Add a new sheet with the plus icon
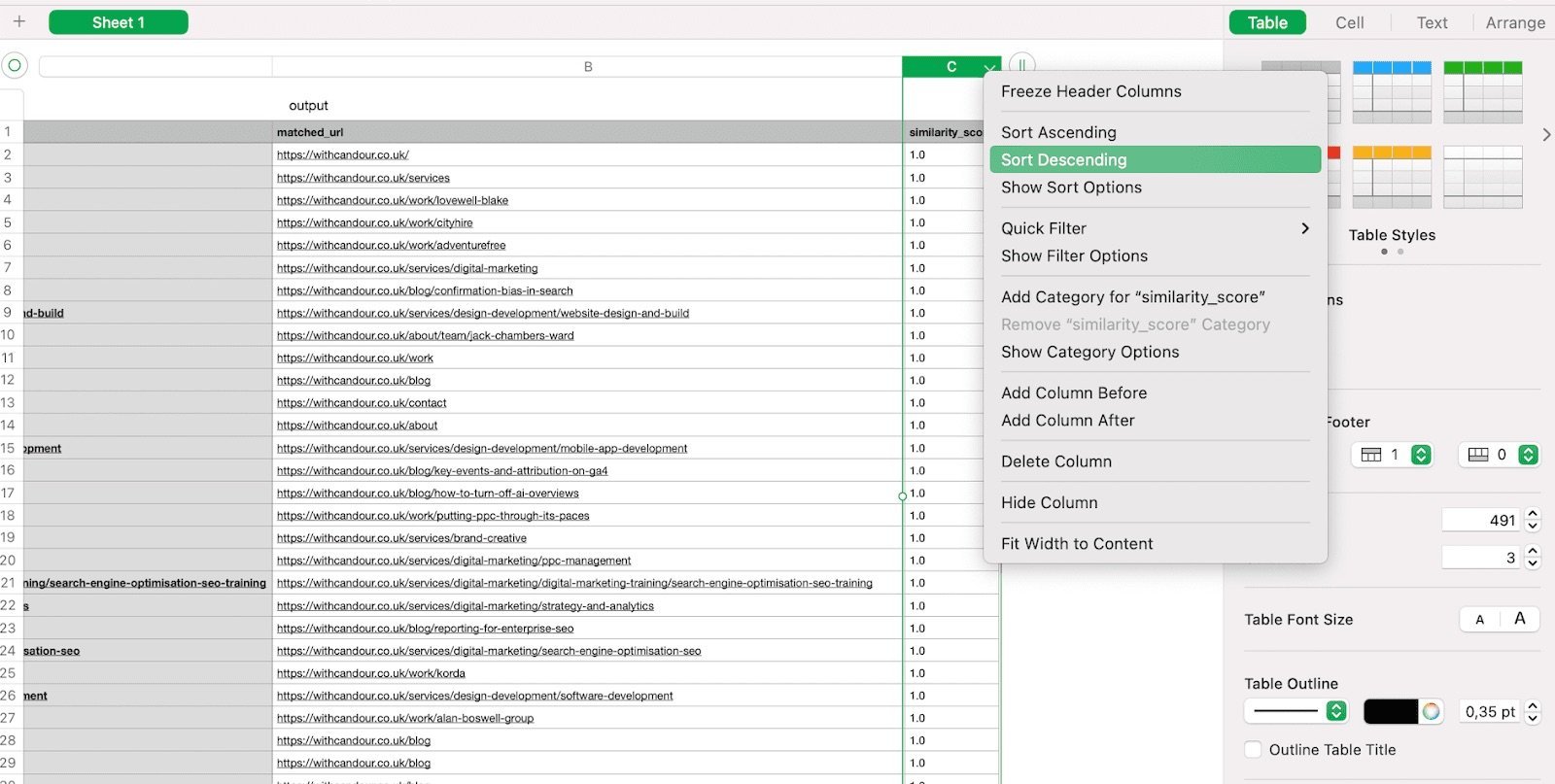Screen dimensions: 1555x784 (x=18, y=21)
